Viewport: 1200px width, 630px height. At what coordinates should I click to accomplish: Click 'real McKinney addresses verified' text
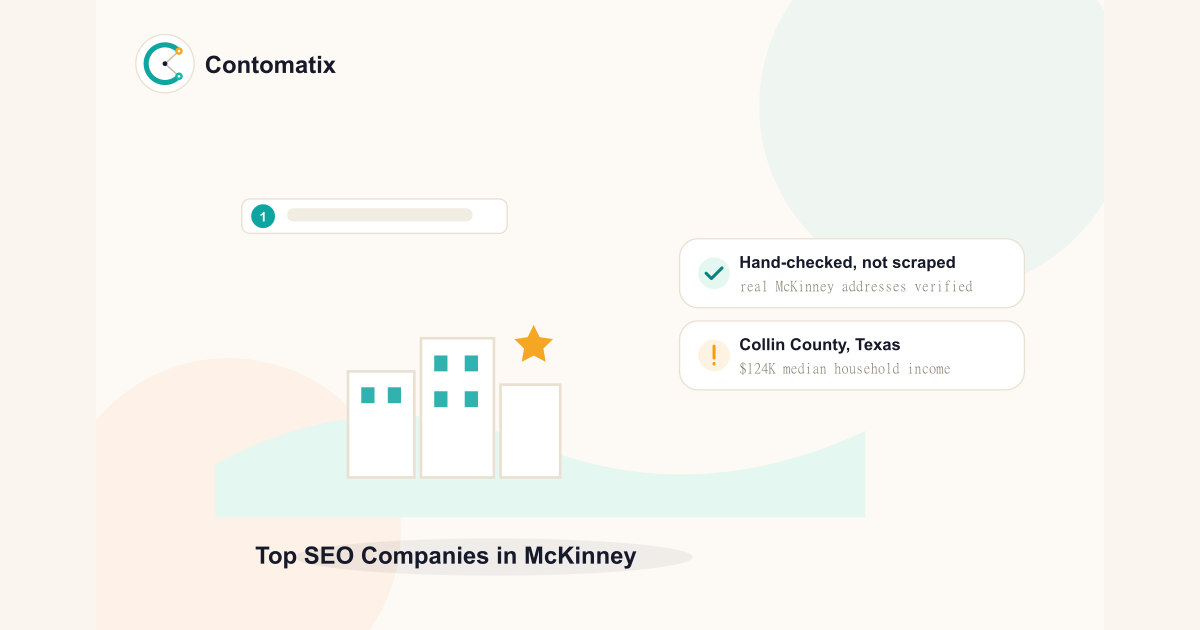(856, 287)
